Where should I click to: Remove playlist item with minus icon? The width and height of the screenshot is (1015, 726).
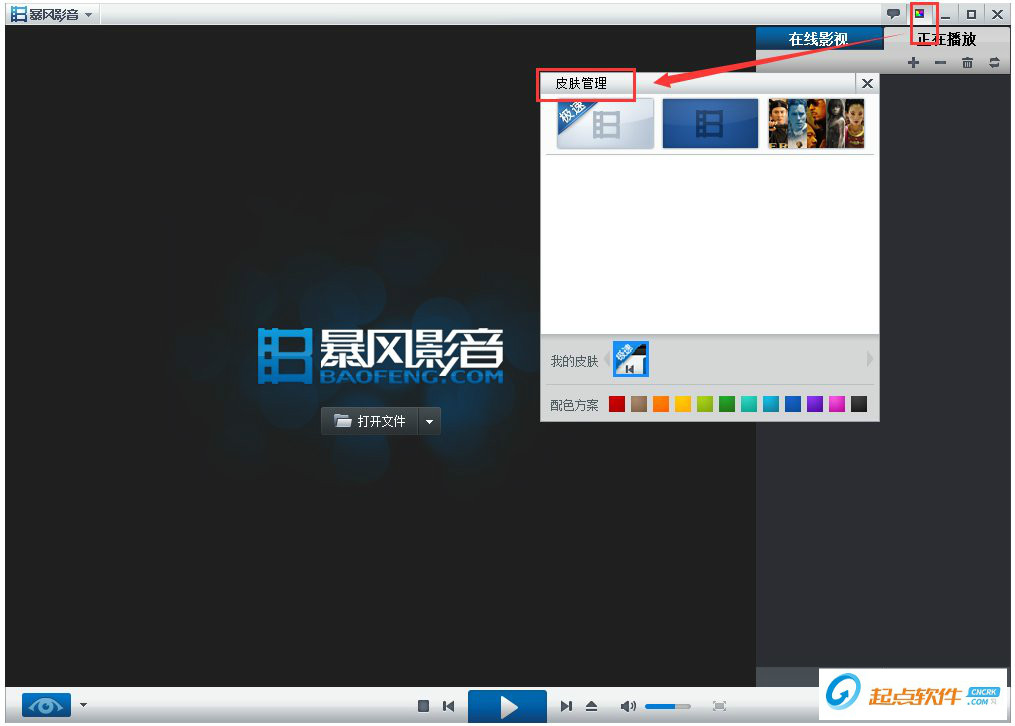941,63
